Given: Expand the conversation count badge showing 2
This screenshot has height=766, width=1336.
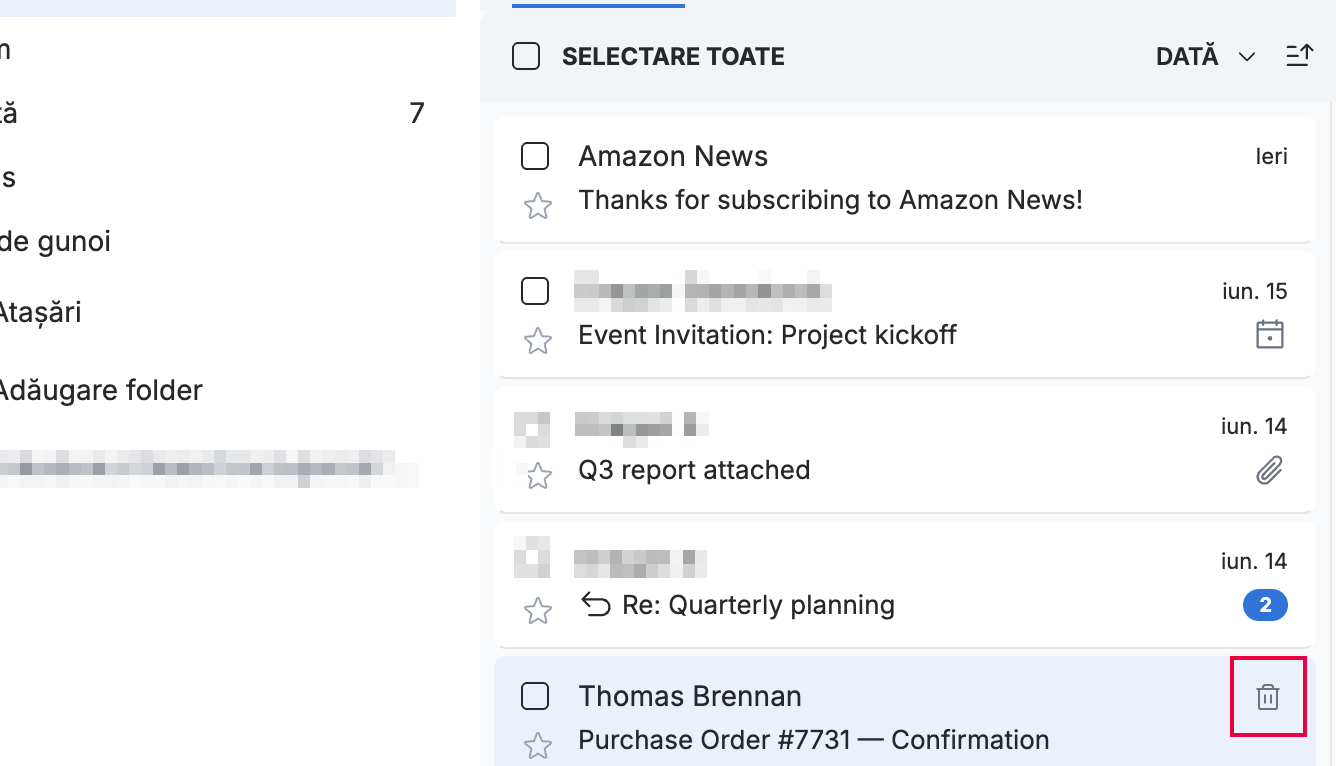Looking at the screenshot, I should [1265, 605].
